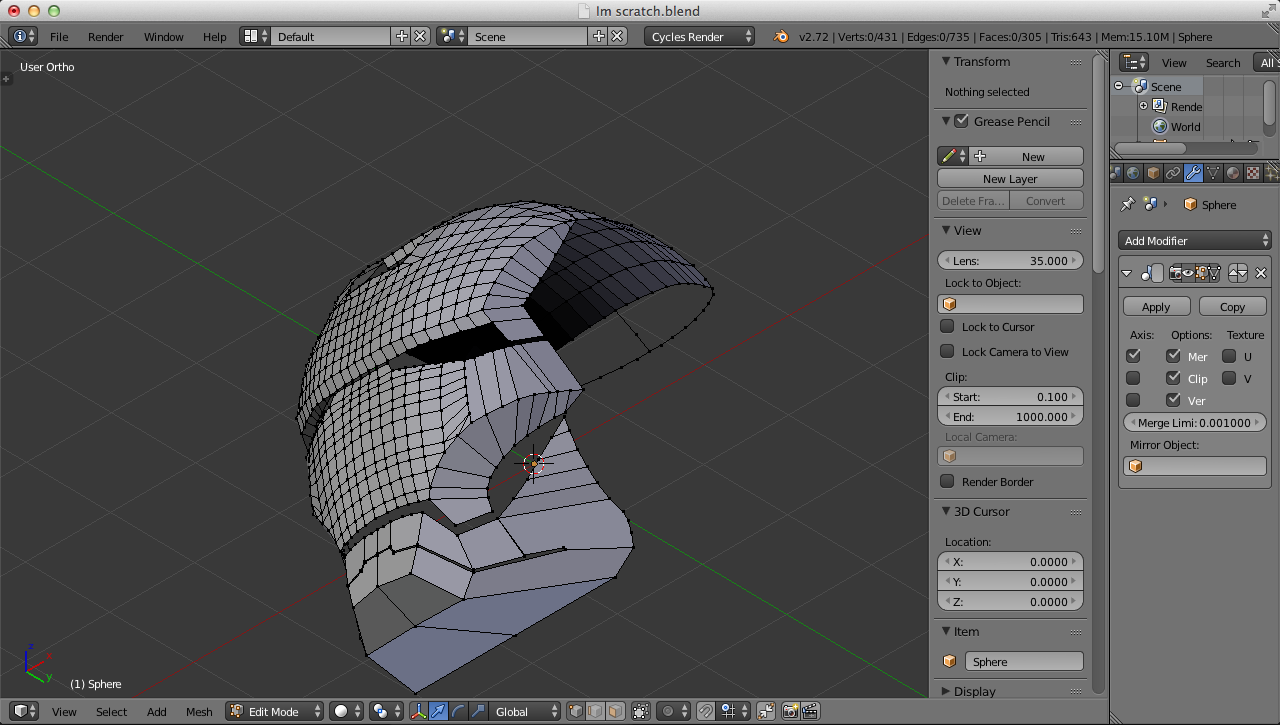Screen dimensions: 1280x725
Task: Toggle the Clip option checkbox
Action: (1173, 378)
